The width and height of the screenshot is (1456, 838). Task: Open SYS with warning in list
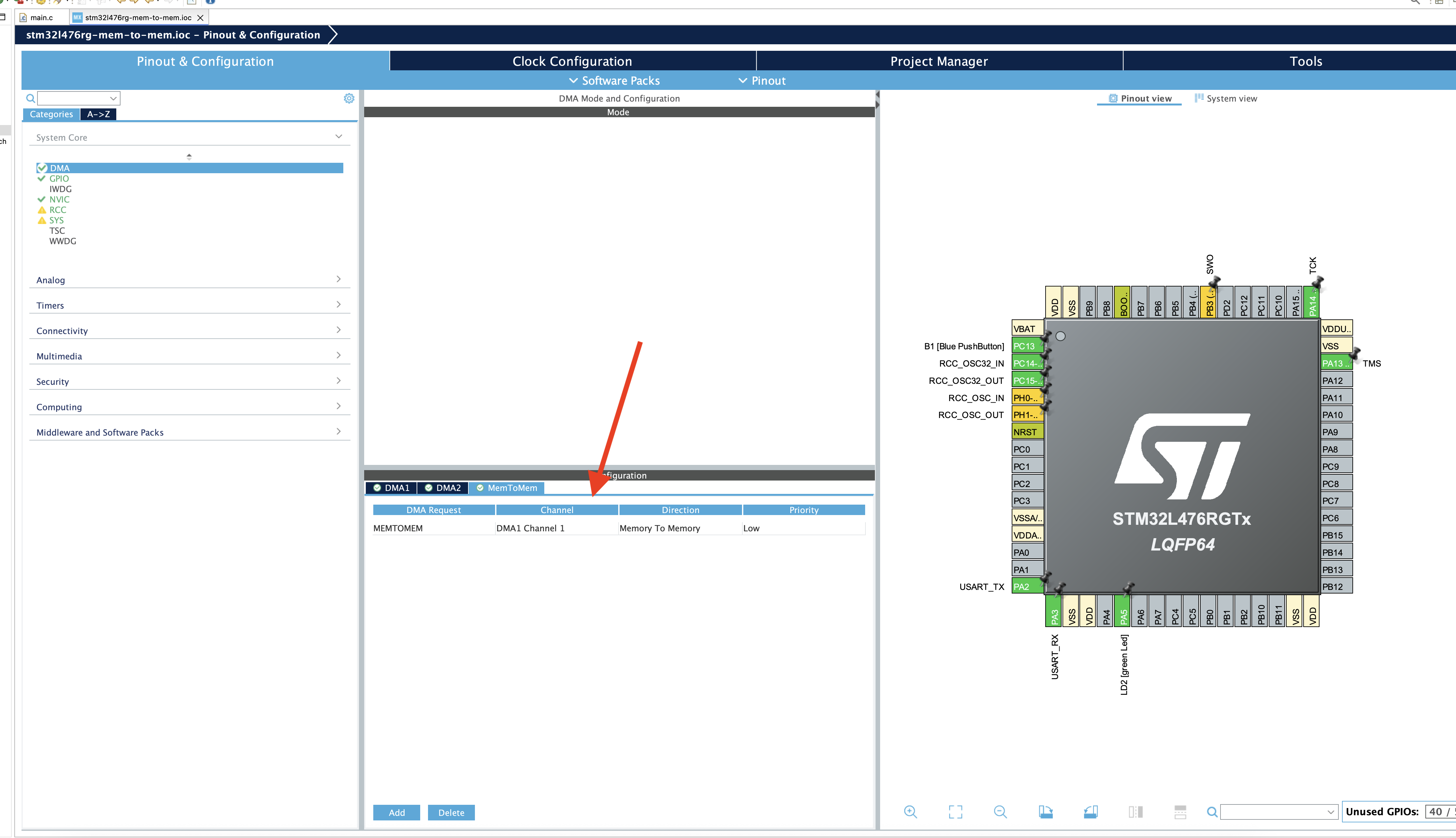(x=56, y=220)
